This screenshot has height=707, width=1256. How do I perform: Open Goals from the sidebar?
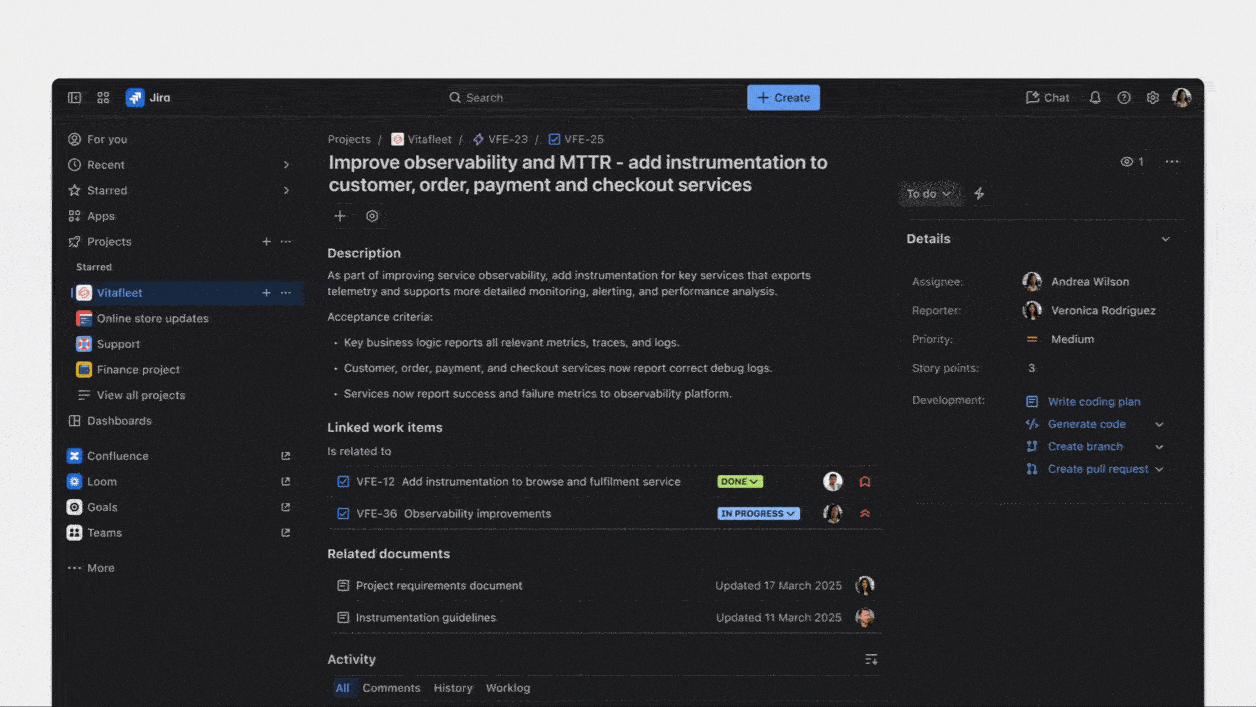click(x=92, y=507)
